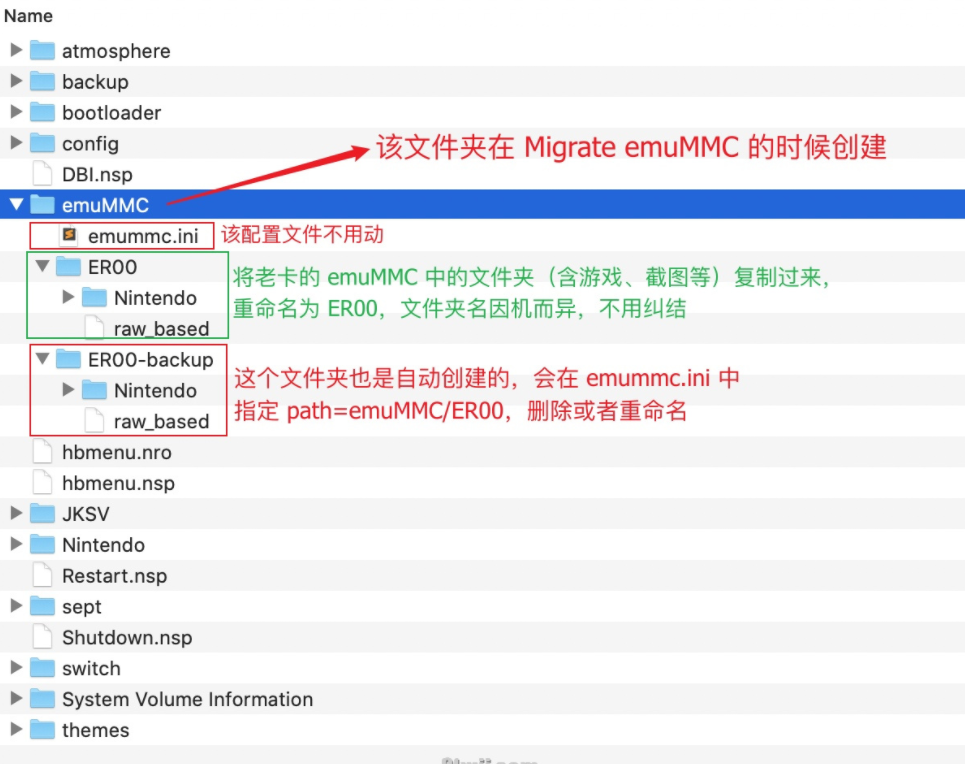Collapse the emuMMC folder
The height and width of the screenshot is (764, 965).
tap(16, 204)
